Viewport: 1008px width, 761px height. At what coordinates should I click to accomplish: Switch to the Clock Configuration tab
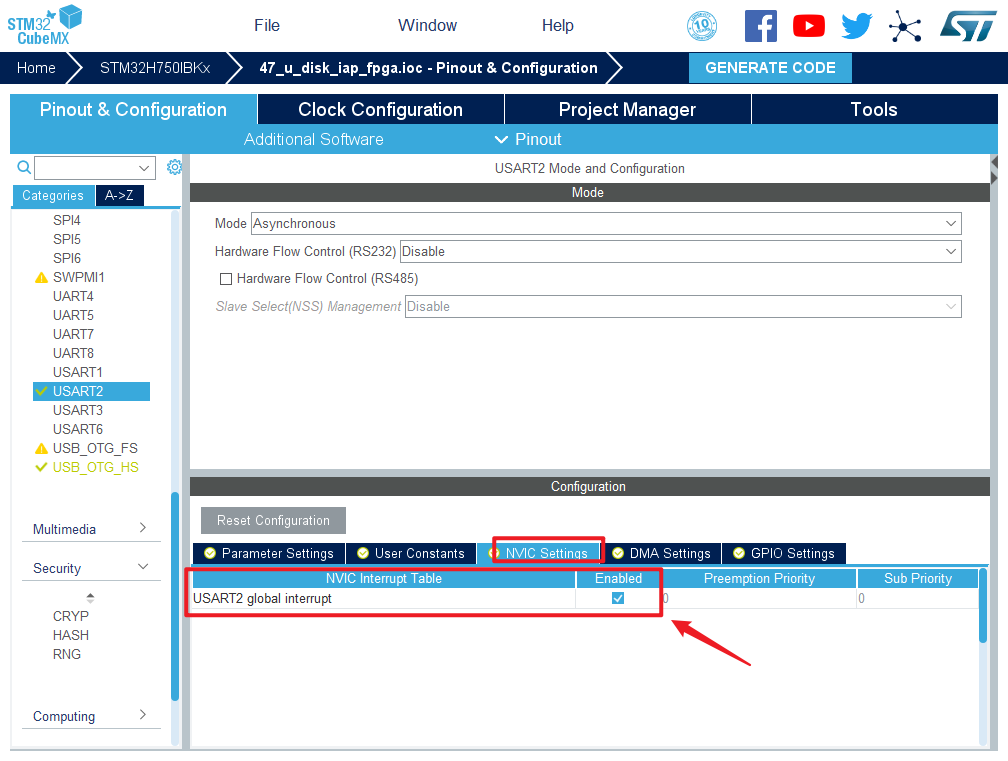(380, 110)
